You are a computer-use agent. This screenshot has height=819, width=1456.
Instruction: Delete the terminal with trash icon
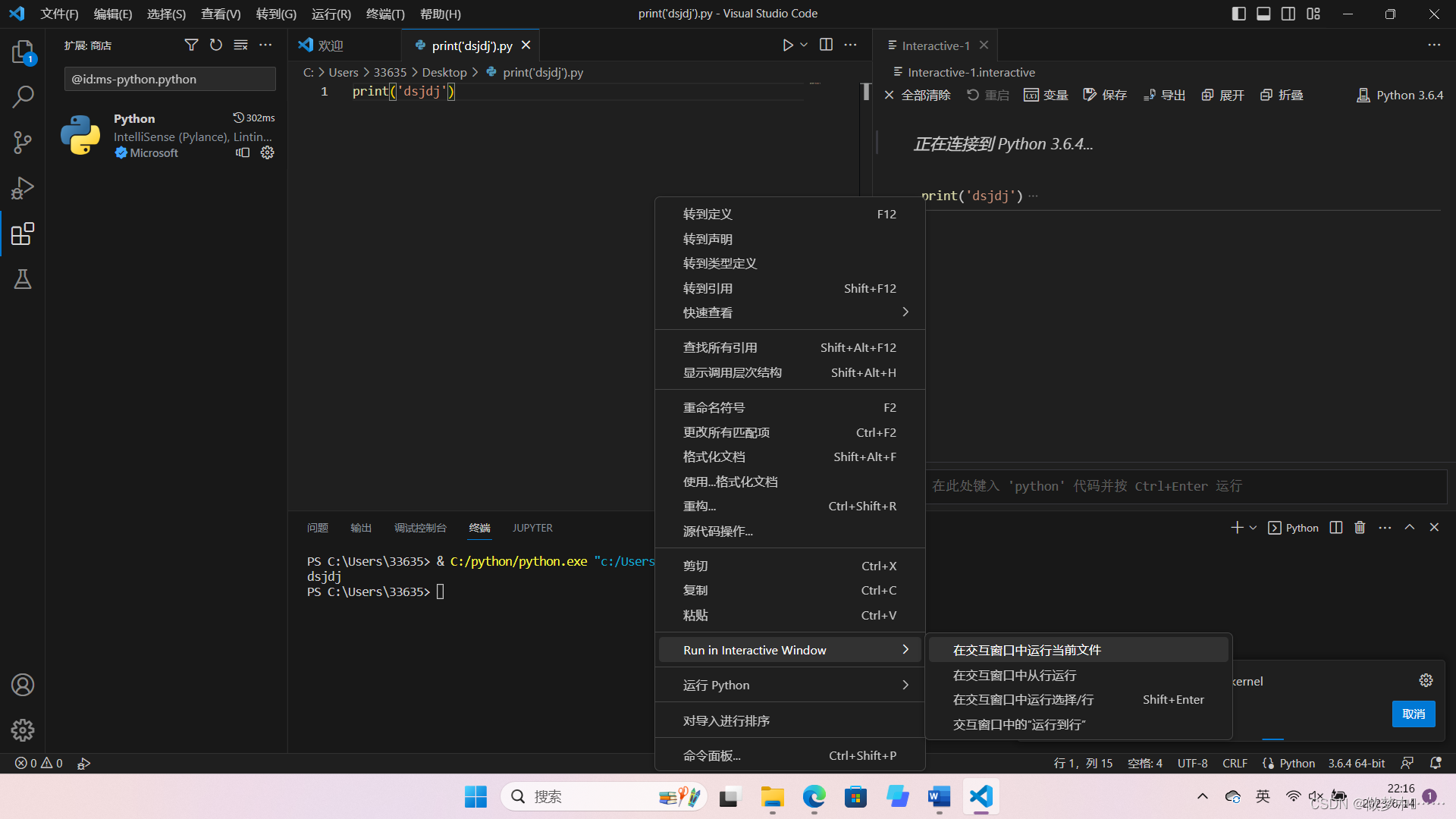[x=1360, y=528]
